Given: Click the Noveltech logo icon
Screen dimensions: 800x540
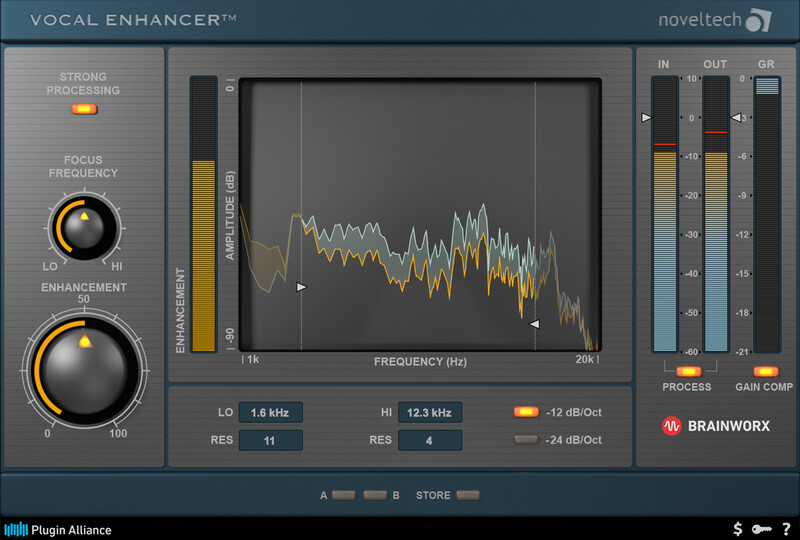Looking at the screenshot, I should (x=761, y=21).
